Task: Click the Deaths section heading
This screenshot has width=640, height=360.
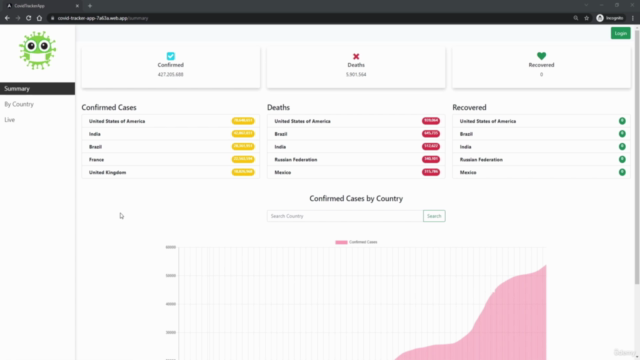Action: click(x=278, y=107)
